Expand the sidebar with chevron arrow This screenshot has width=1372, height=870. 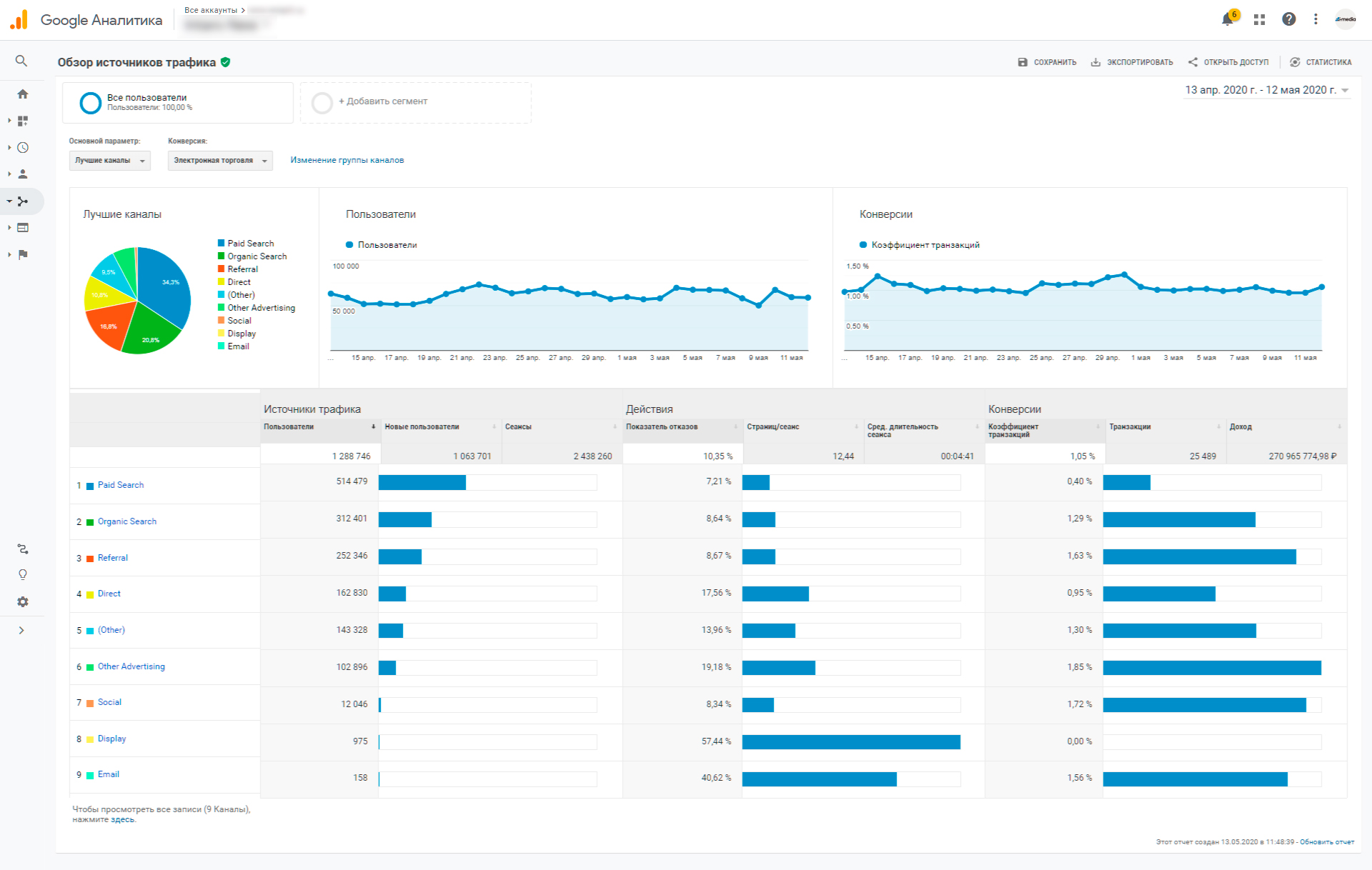tap(21, 630)
